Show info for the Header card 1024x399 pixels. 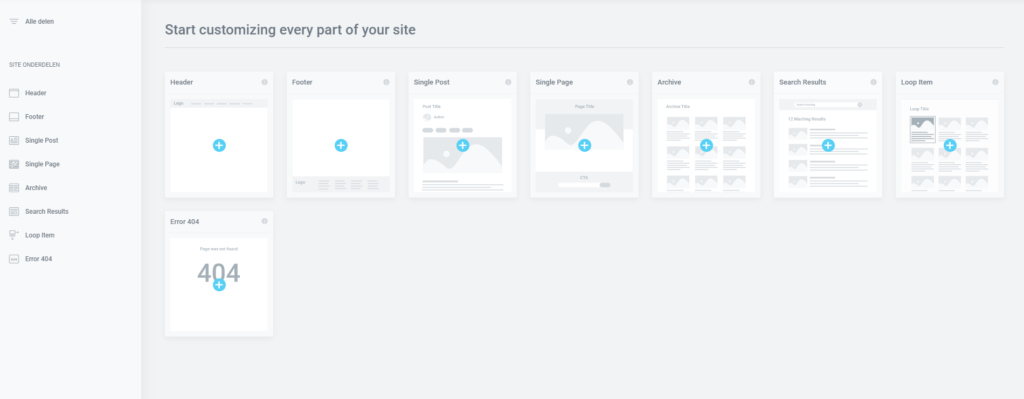[264, 82]
